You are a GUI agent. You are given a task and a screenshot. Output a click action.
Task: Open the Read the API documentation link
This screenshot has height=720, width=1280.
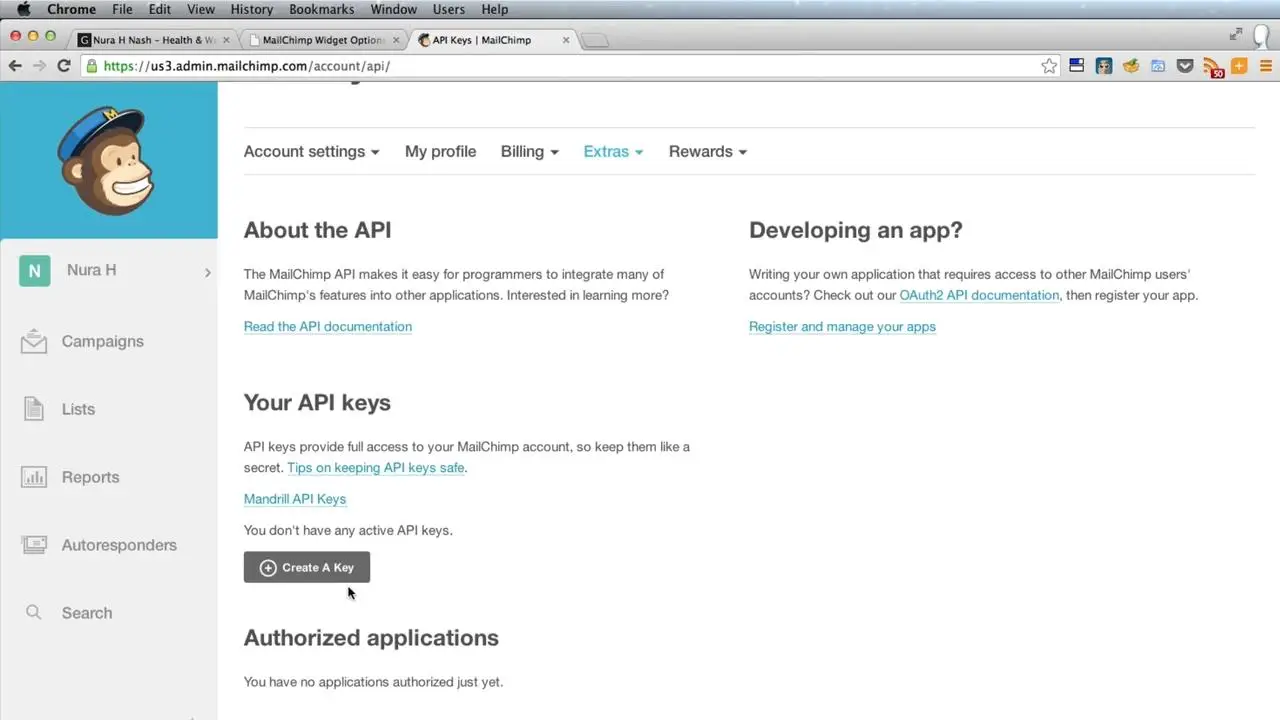327,327
